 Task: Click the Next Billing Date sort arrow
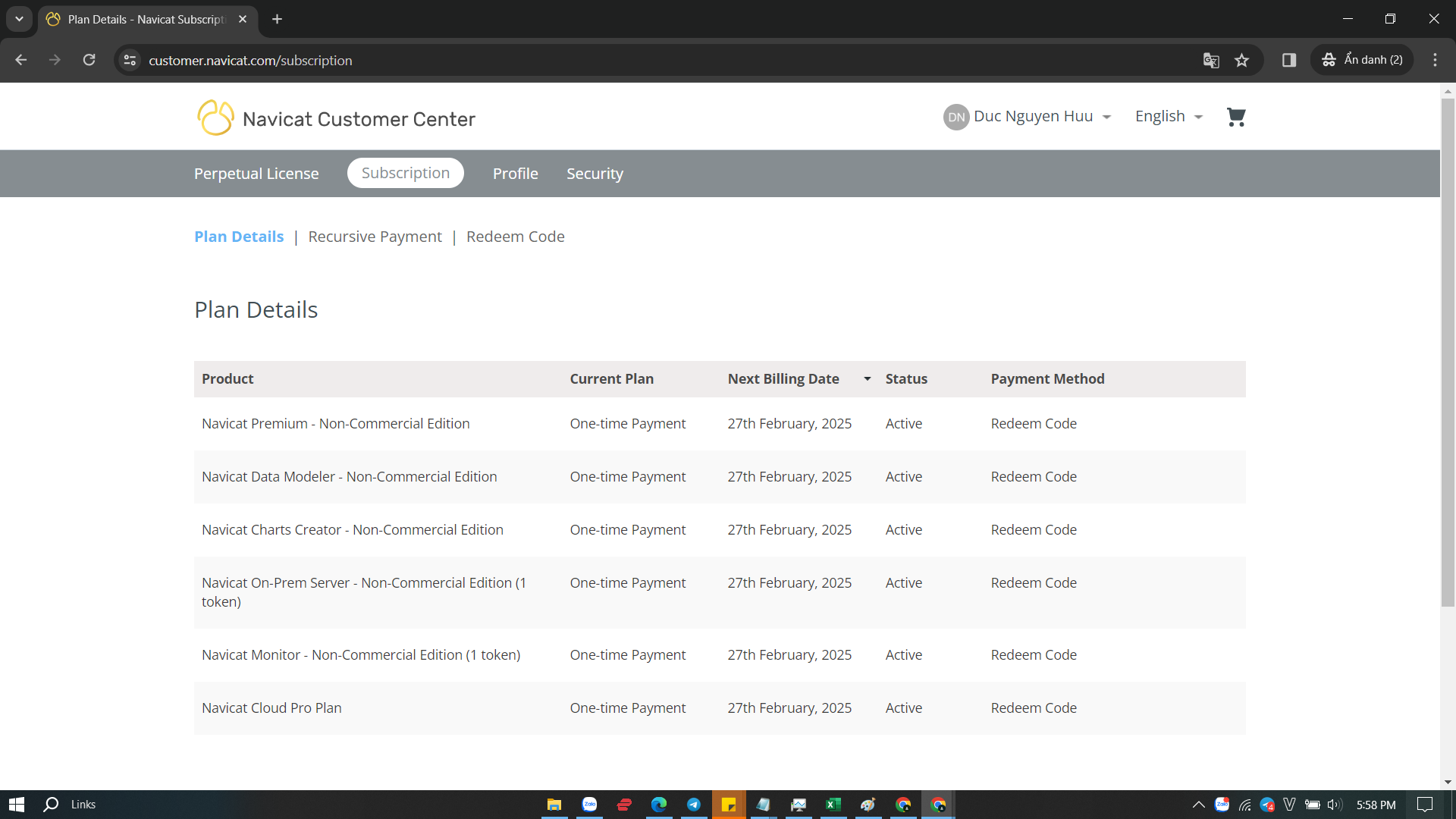click(867, 379)
